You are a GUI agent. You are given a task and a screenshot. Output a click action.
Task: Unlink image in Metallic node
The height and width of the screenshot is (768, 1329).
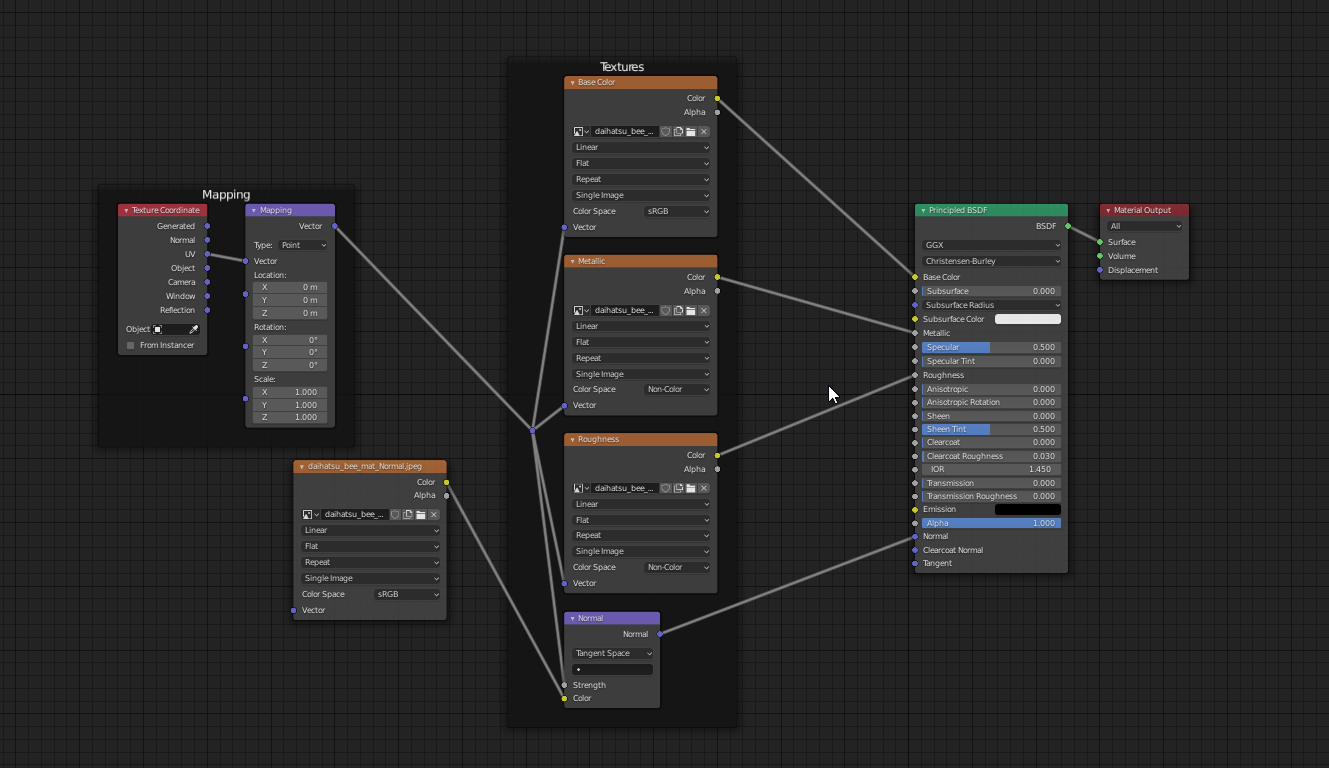pyautogui.click(x=704, y=310)
